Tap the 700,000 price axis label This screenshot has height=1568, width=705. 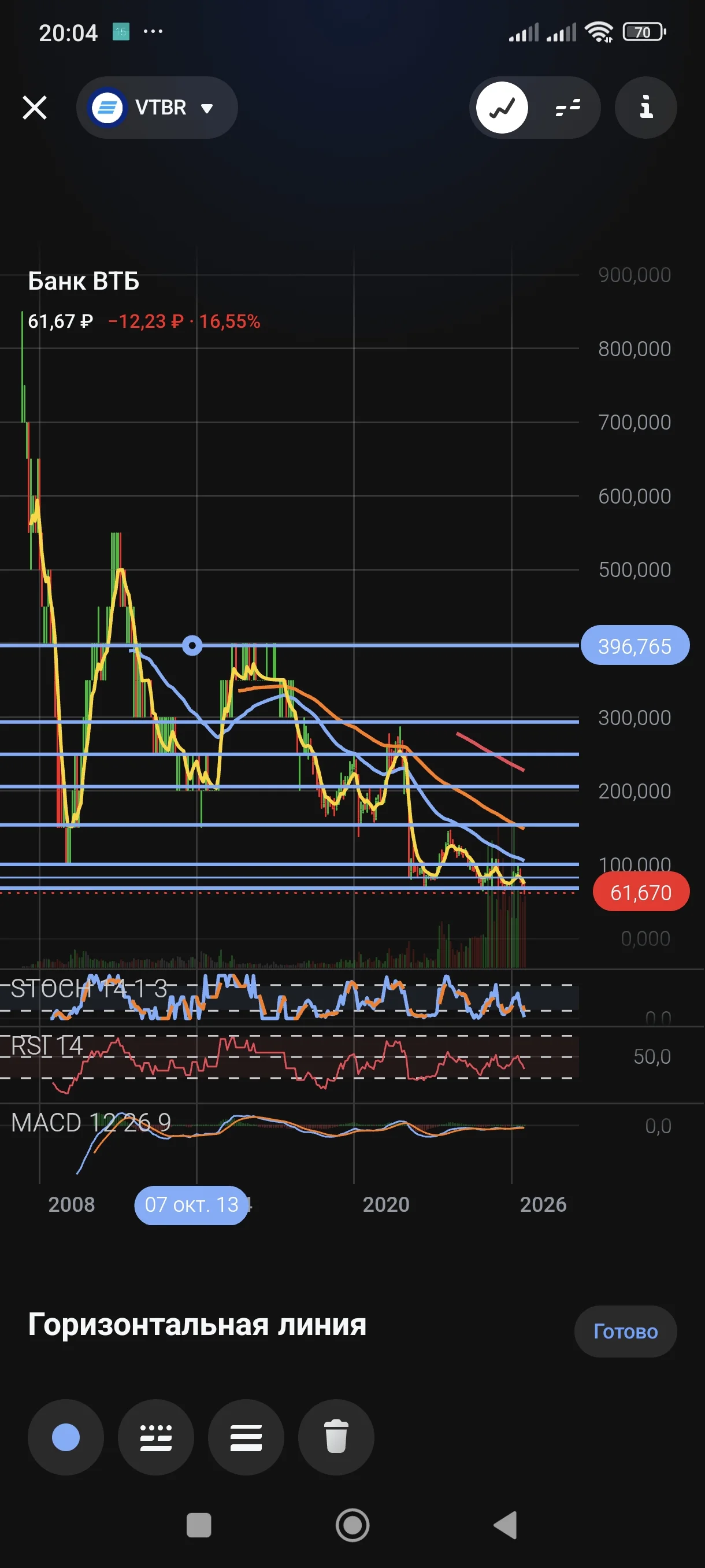[634, 423]
